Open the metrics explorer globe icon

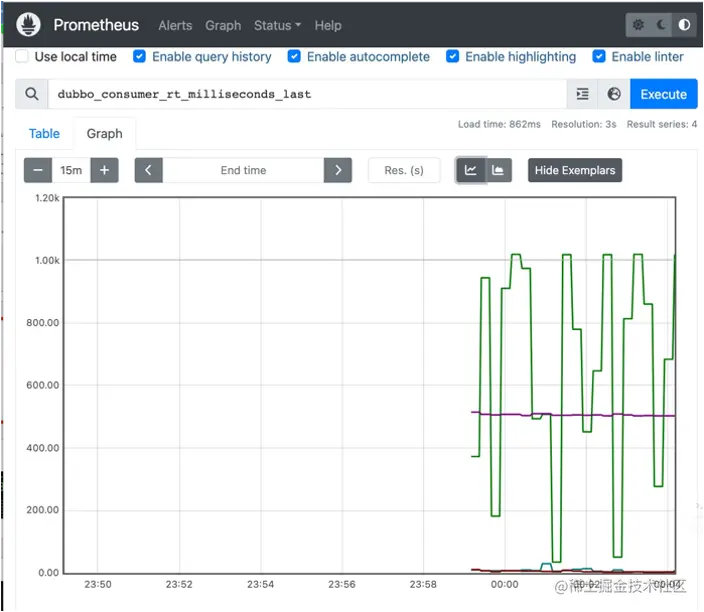pyautogui.click(x=614, y=94)
